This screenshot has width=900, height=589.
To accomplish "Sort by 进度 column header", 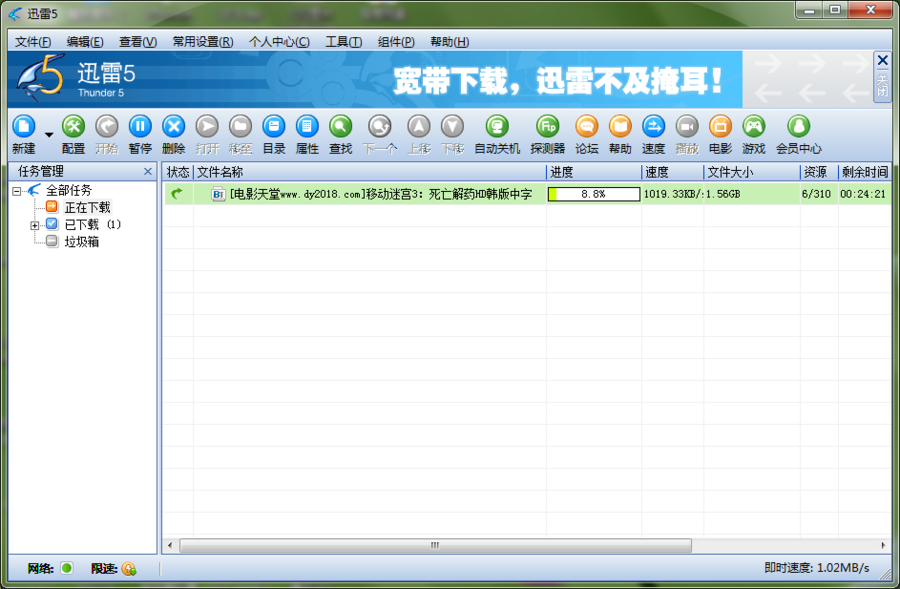I will (594, 172).
